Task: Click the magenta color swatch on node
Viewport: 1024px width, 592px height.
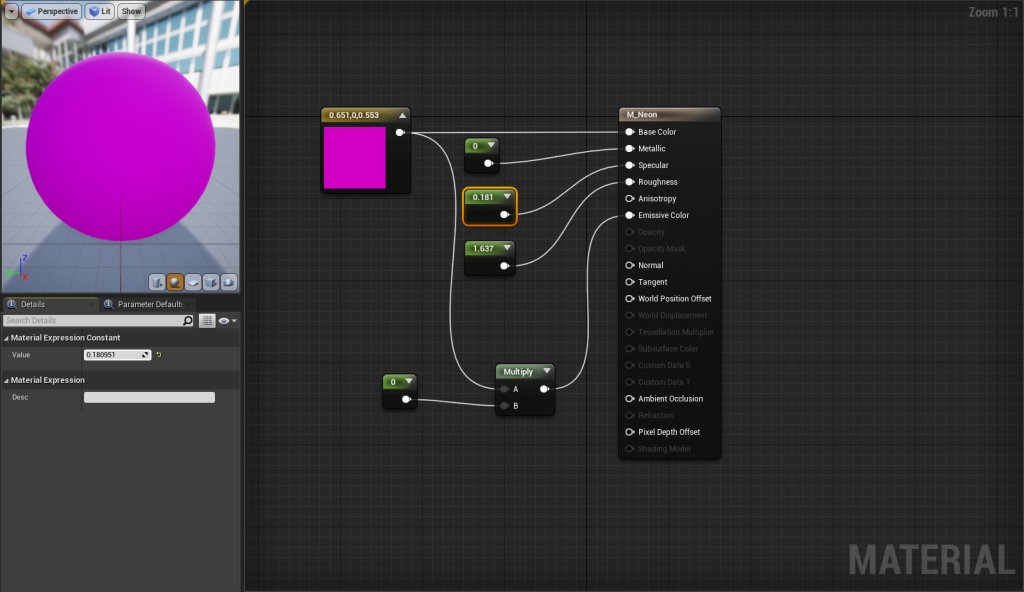Action: pyautogui.click(x=354, y=157)
